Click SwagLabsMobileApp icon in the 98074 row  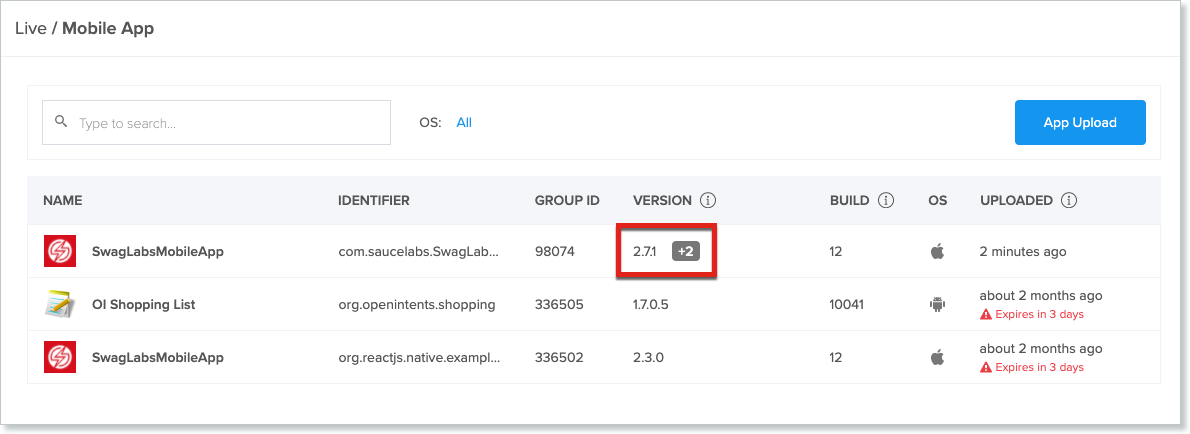pos(60,251)
